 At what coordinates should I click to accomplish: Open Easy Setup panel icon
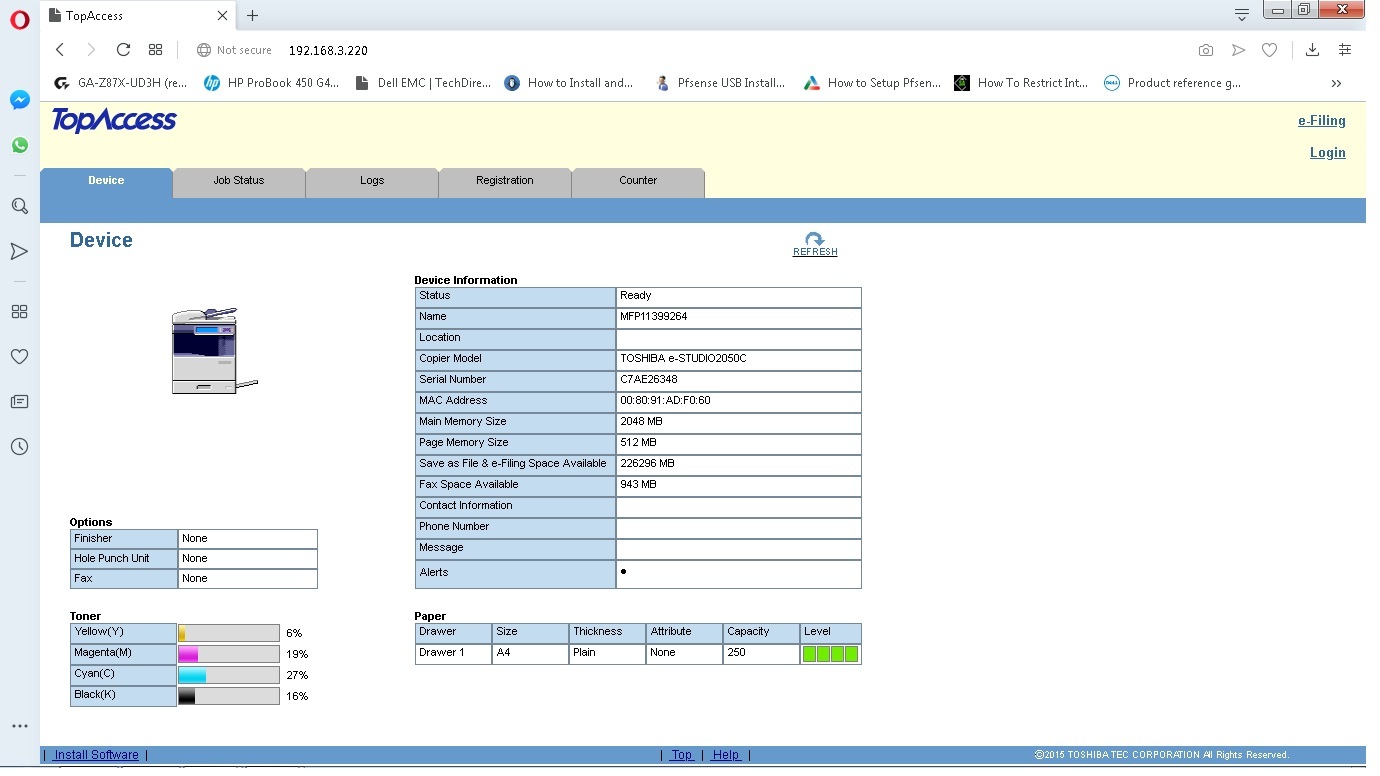1345,50
